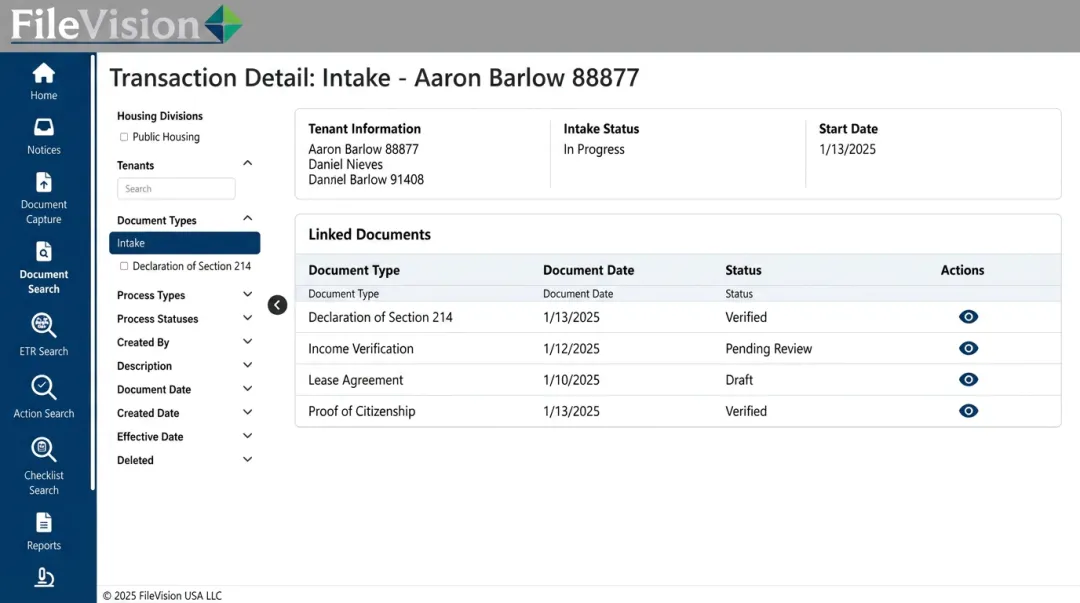Viewport: 1080px width, 603px height.
Task: Click the Status filter field under header
Action: pyautogui.click(x=739, y=294)
